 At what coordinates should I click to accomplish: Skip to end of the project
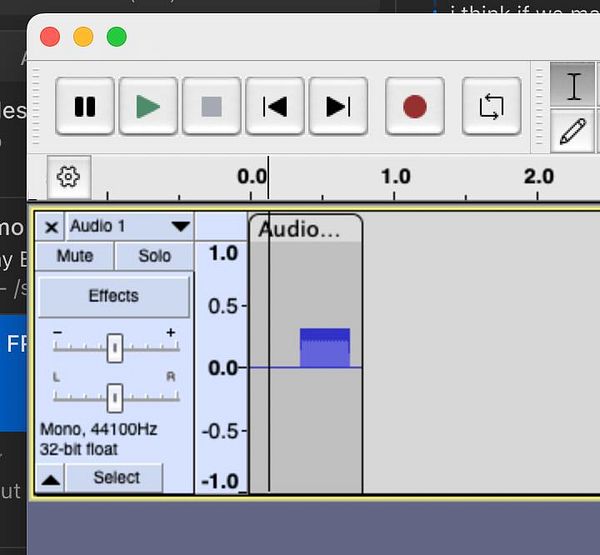point(338,106)
